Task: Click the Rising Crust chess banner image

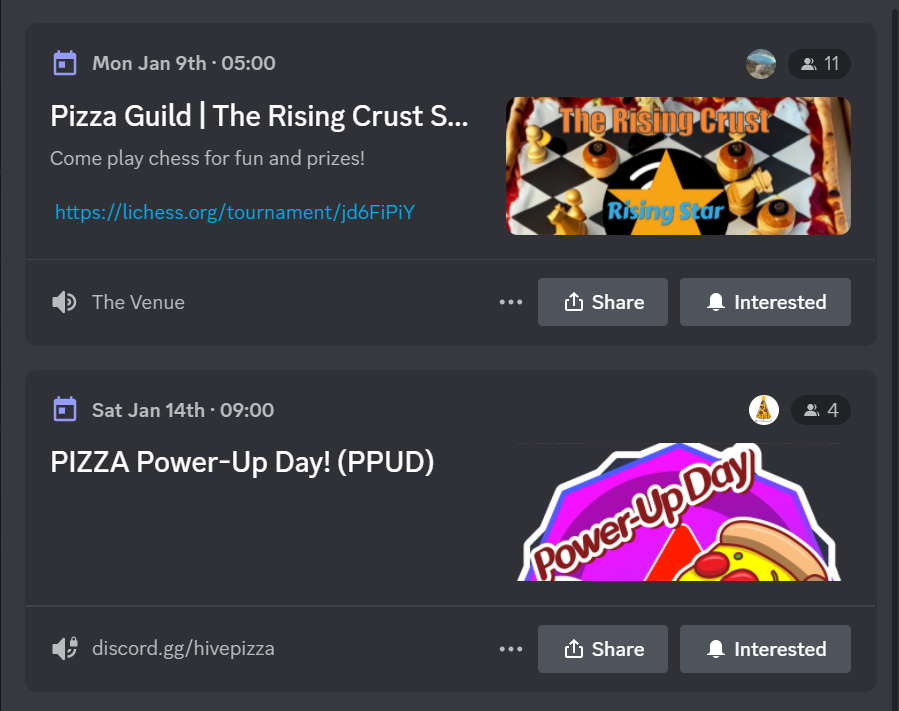Action: pyautogui.click(x=678, y=166)
